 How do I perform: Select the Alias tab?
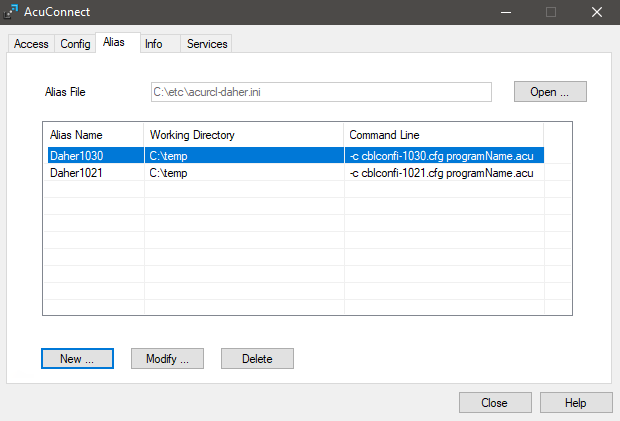point(114,43)
